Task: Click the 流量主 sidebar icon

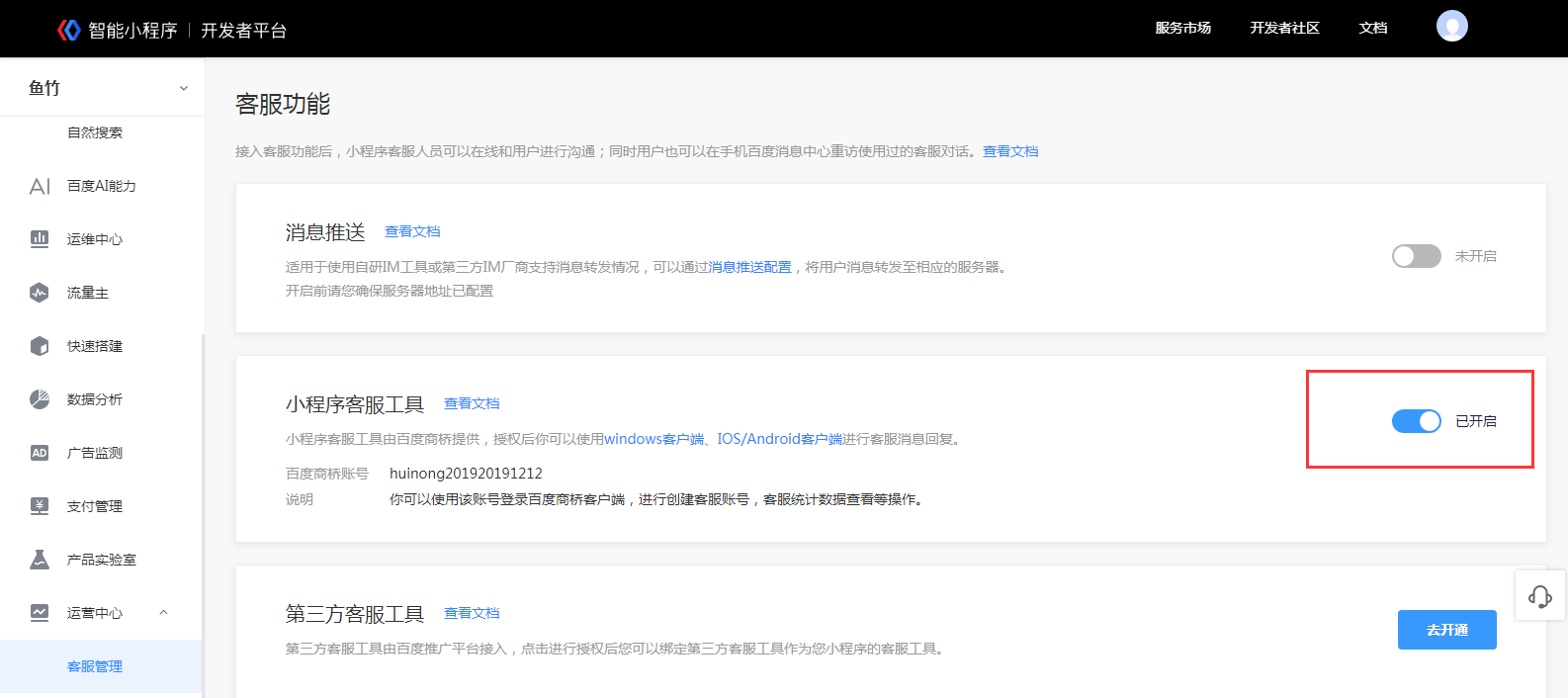Action: tap(40, 293)
